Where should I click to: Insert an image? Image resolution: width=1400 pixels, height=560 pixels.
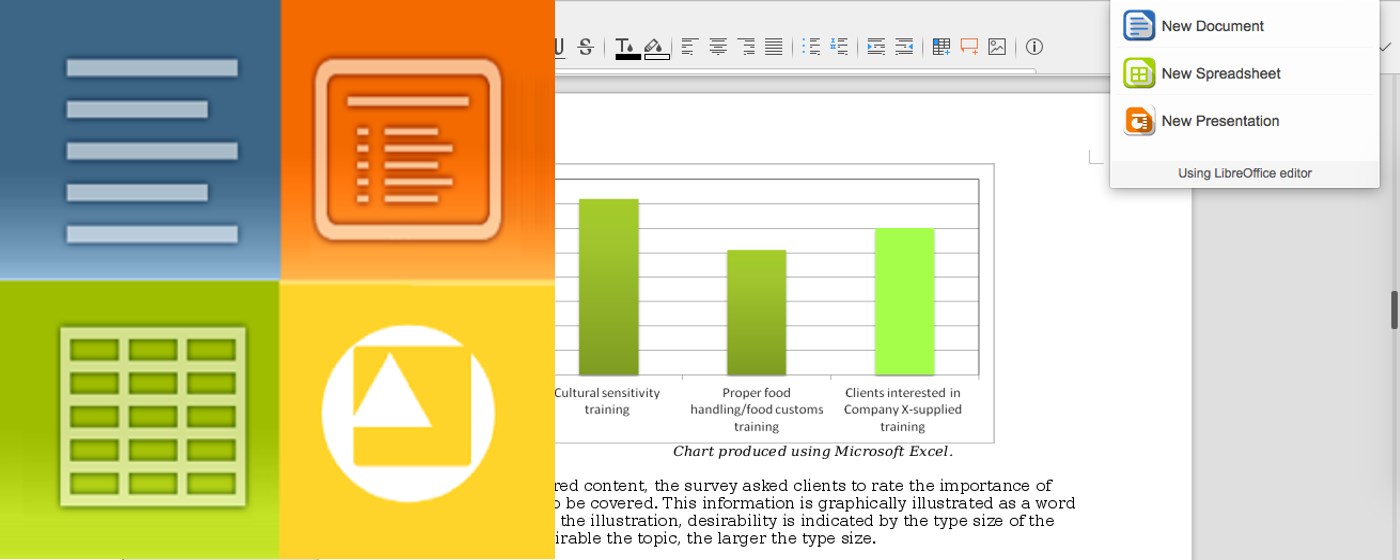[997, 46]
